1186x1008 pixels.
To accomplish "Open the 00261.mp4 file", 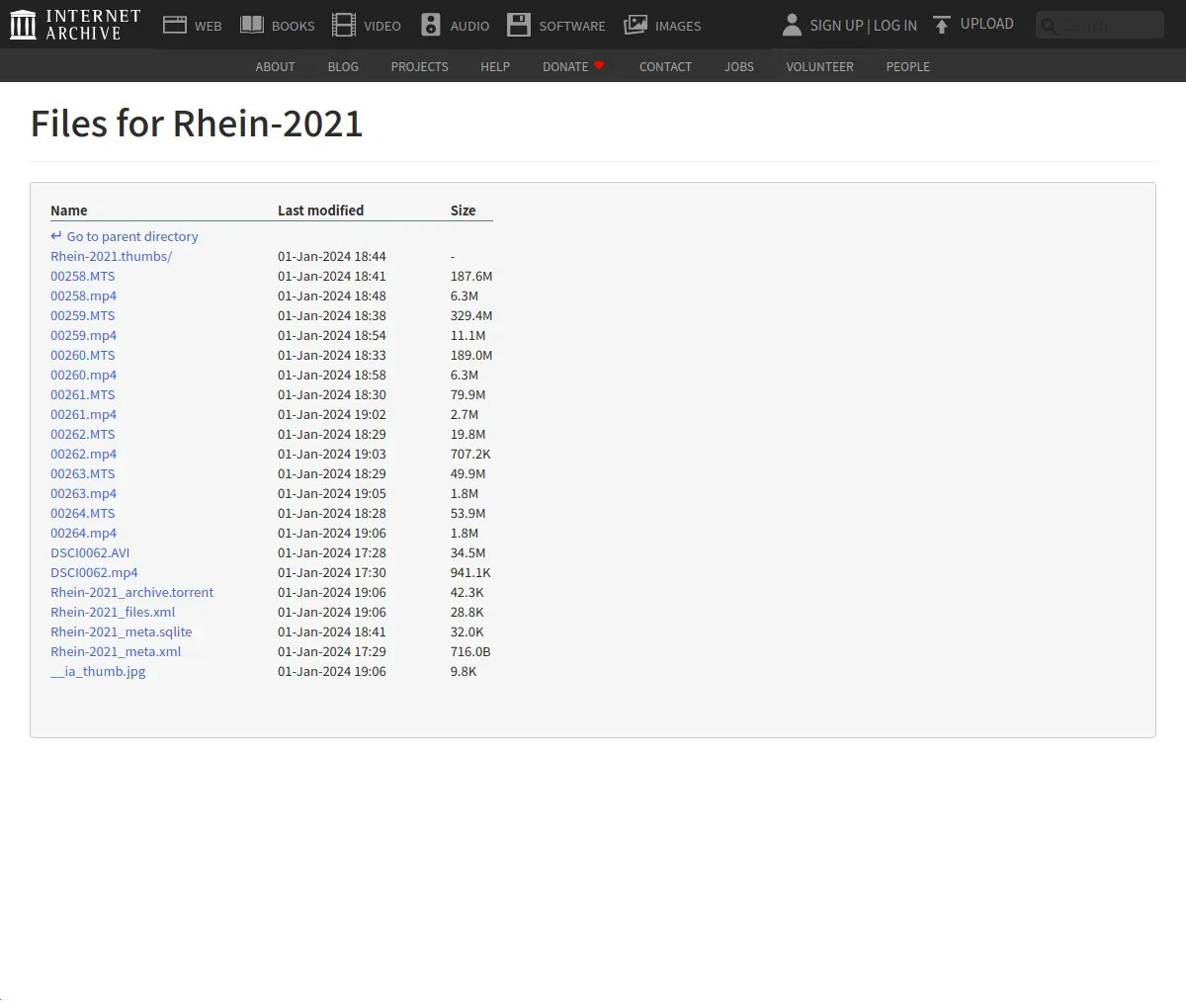I will pos(83,414).
